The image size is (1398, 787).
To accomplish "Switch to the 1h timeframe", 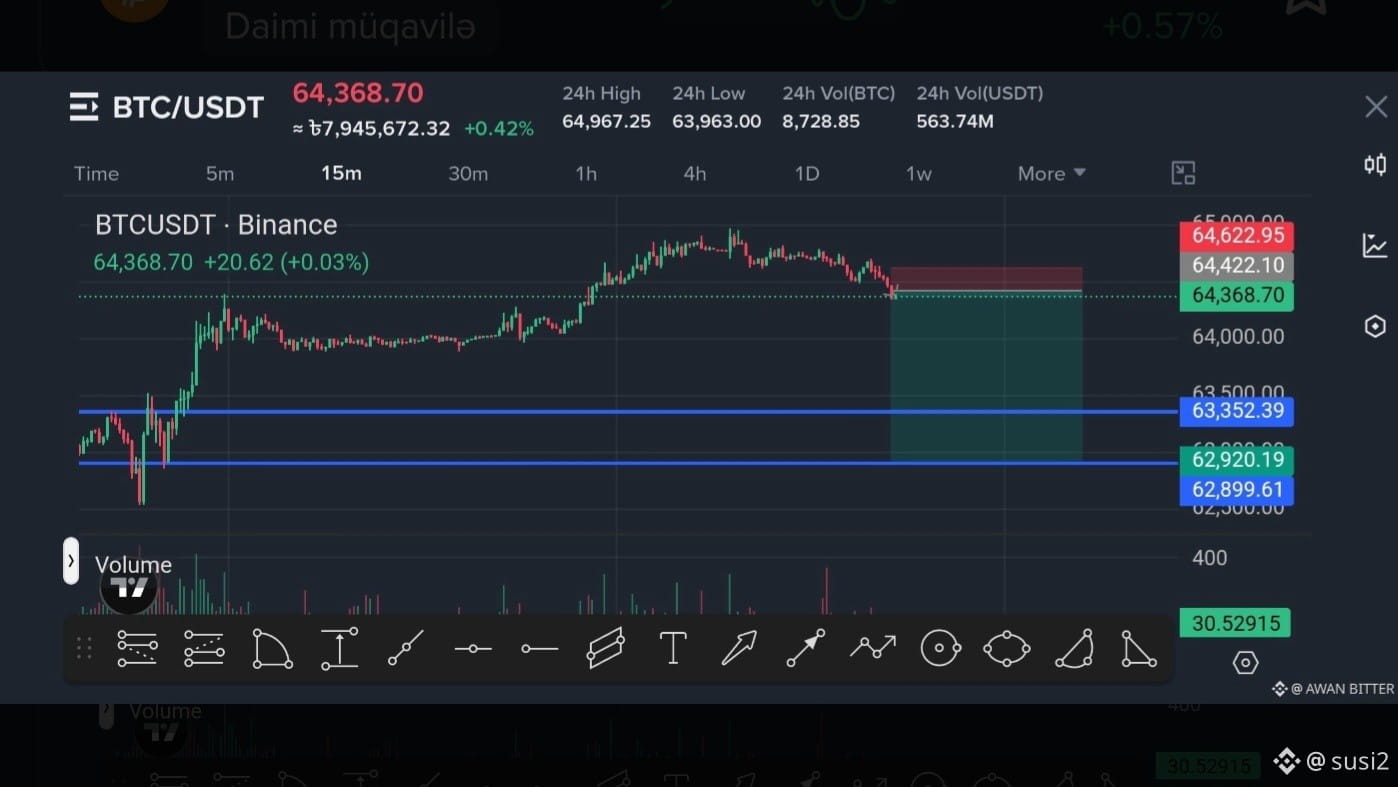I will (x=586, y=174).
